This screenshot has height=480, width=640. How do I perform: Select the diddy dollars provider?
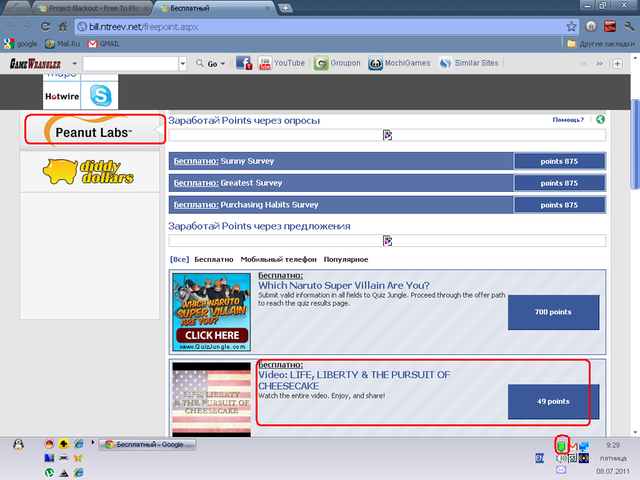point(89,172)
